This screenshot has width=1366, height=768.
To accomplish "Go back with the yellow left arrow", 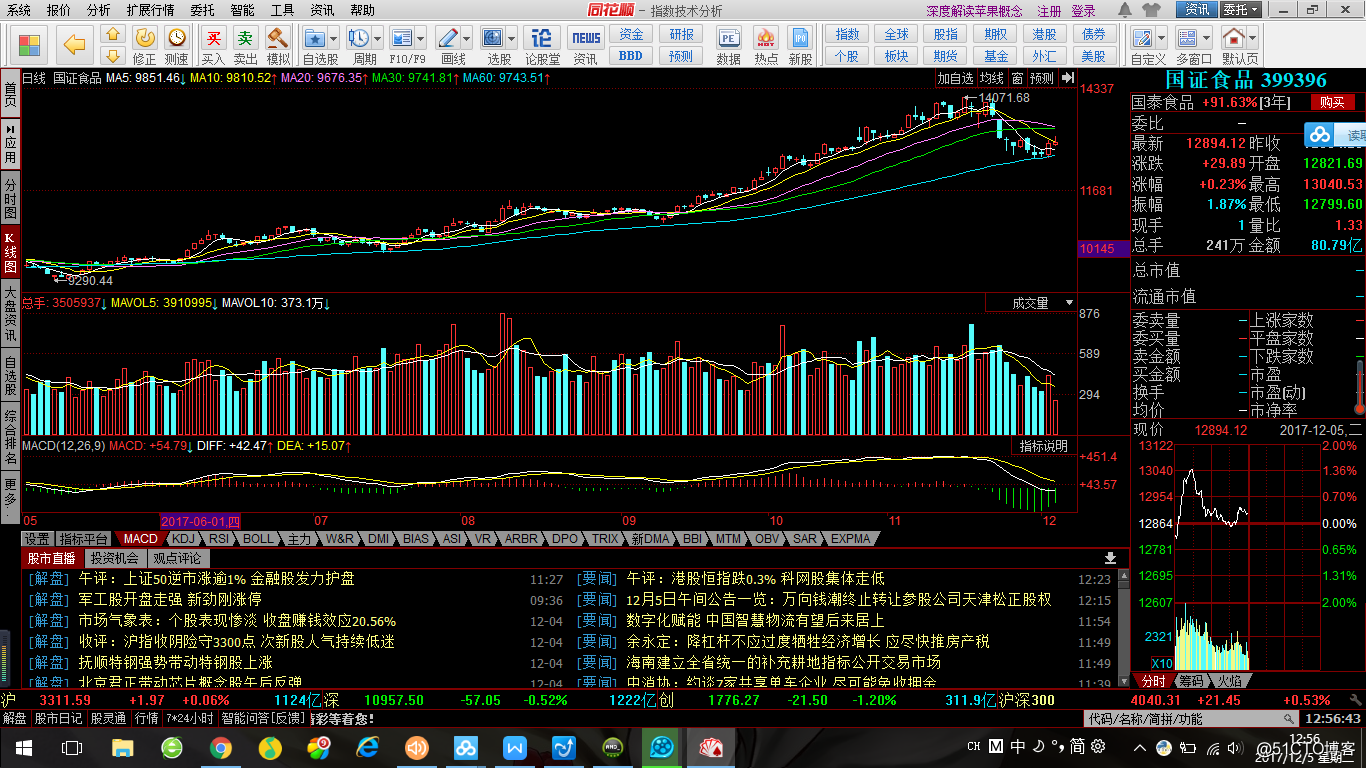I will click(x=74, y=45).
